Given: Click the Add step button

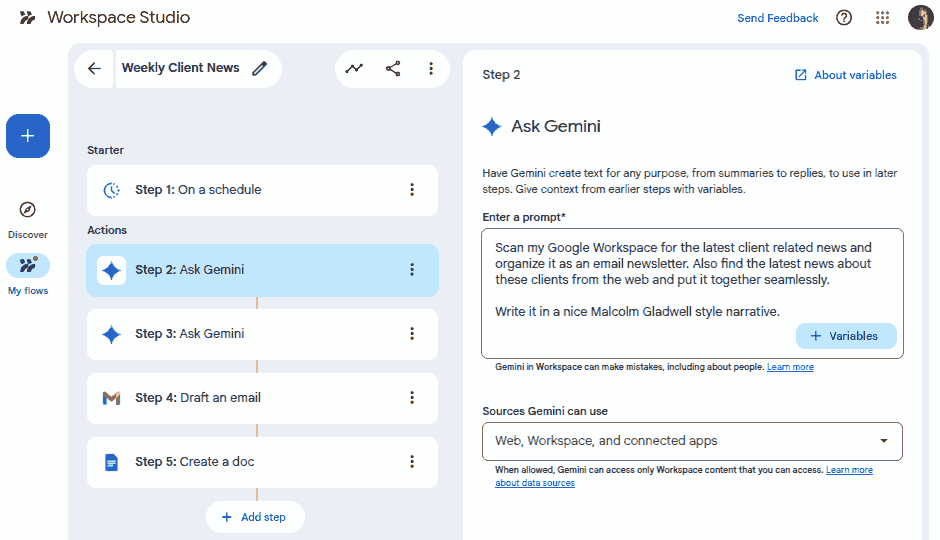Looking at the screenshot, I should click(x=255, y=517).
